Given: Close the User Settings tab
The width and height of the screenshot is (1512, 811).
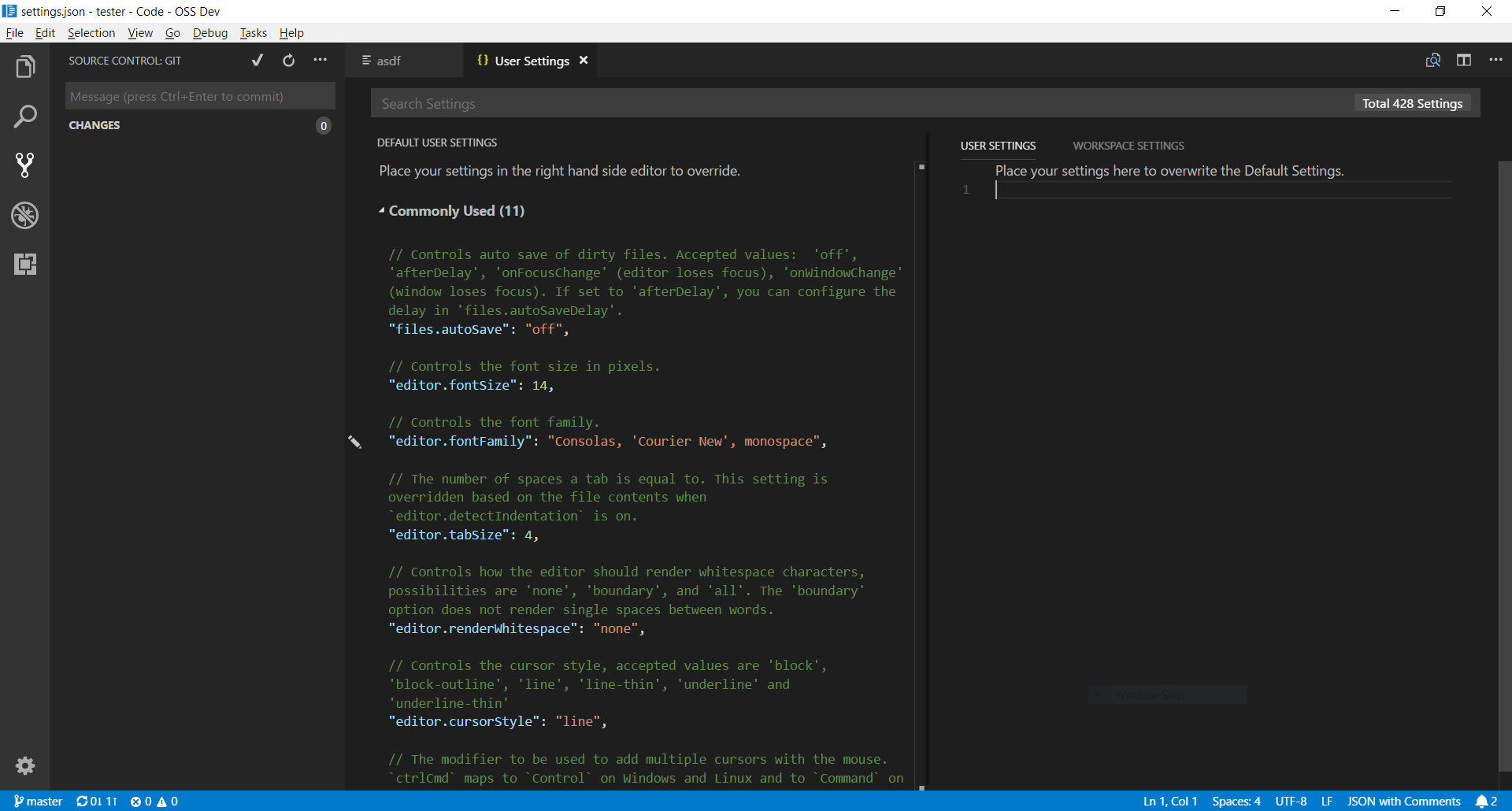Looking at the screenshot, I should [x=584, y=61].
